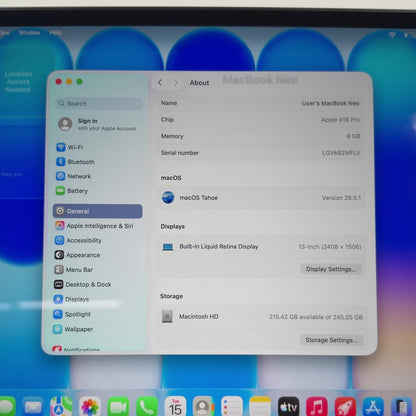
Task: Open Display Settings…
Action: [x=331, y=269]
